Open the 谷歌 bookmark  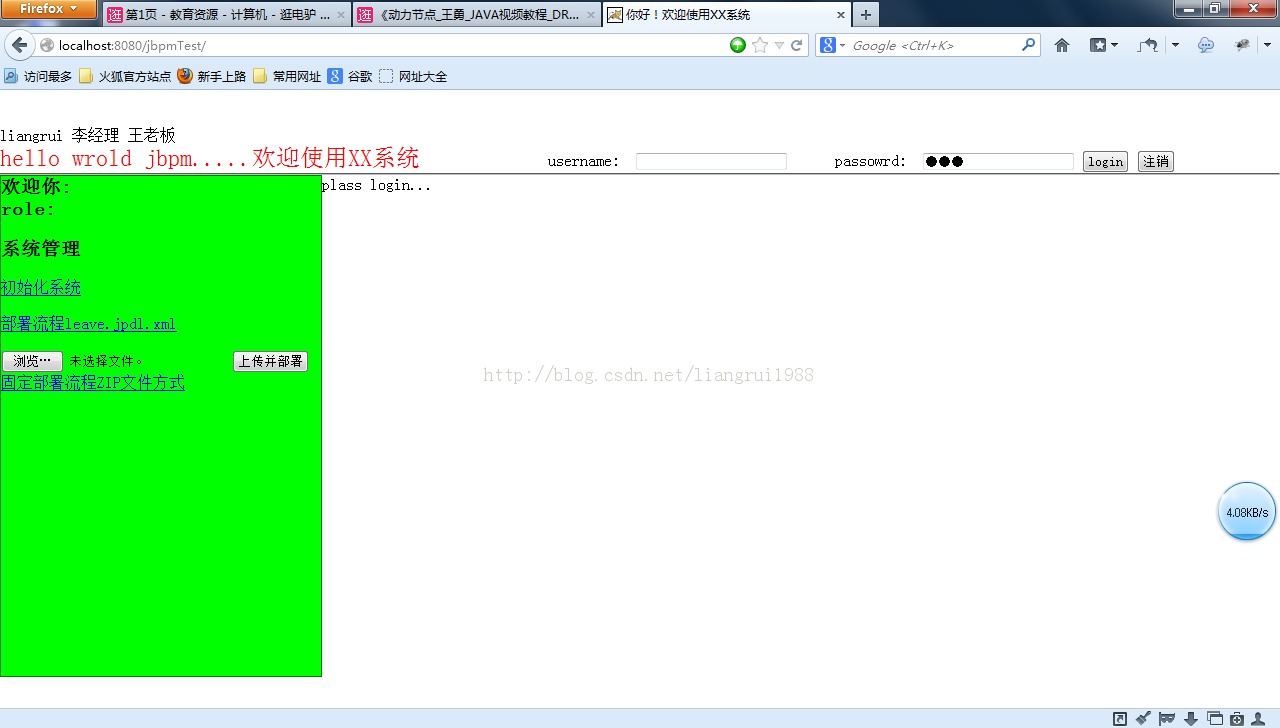coord(350,76)
